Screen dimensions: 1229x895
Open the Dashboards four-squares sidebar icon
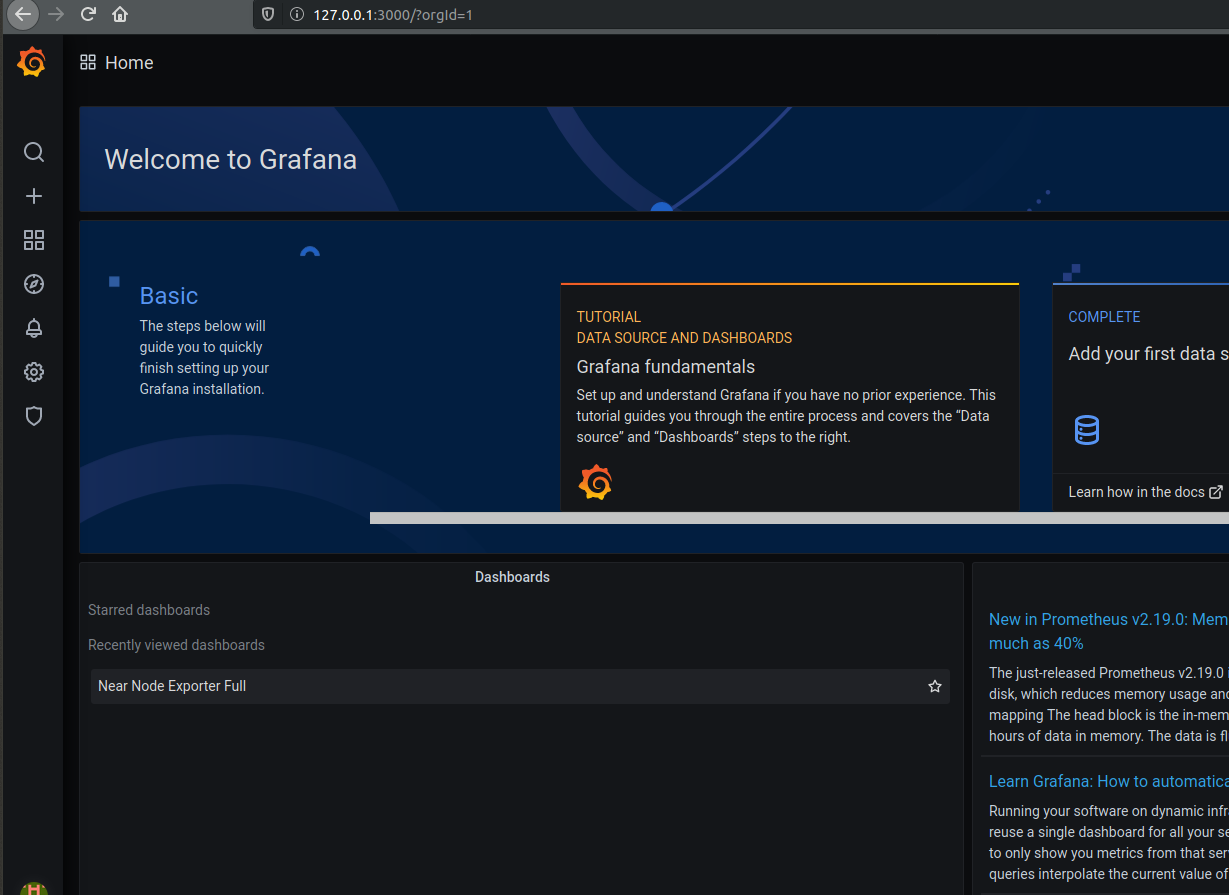point(34,240)
